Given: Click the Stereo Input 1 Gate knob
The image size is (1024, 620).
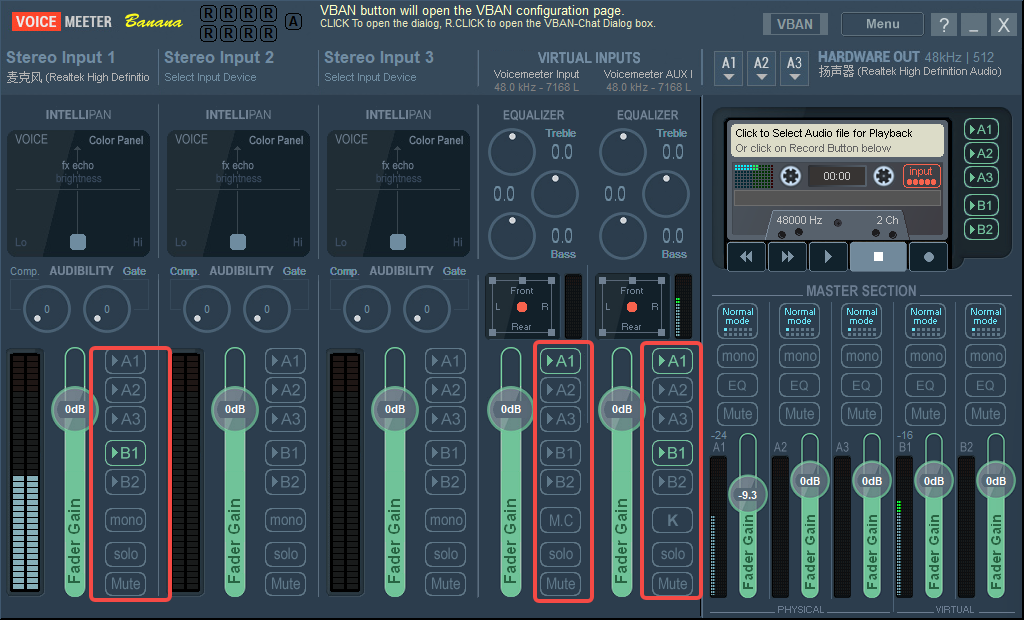Looking at the screenshot, I should click(x=106, y=309).
